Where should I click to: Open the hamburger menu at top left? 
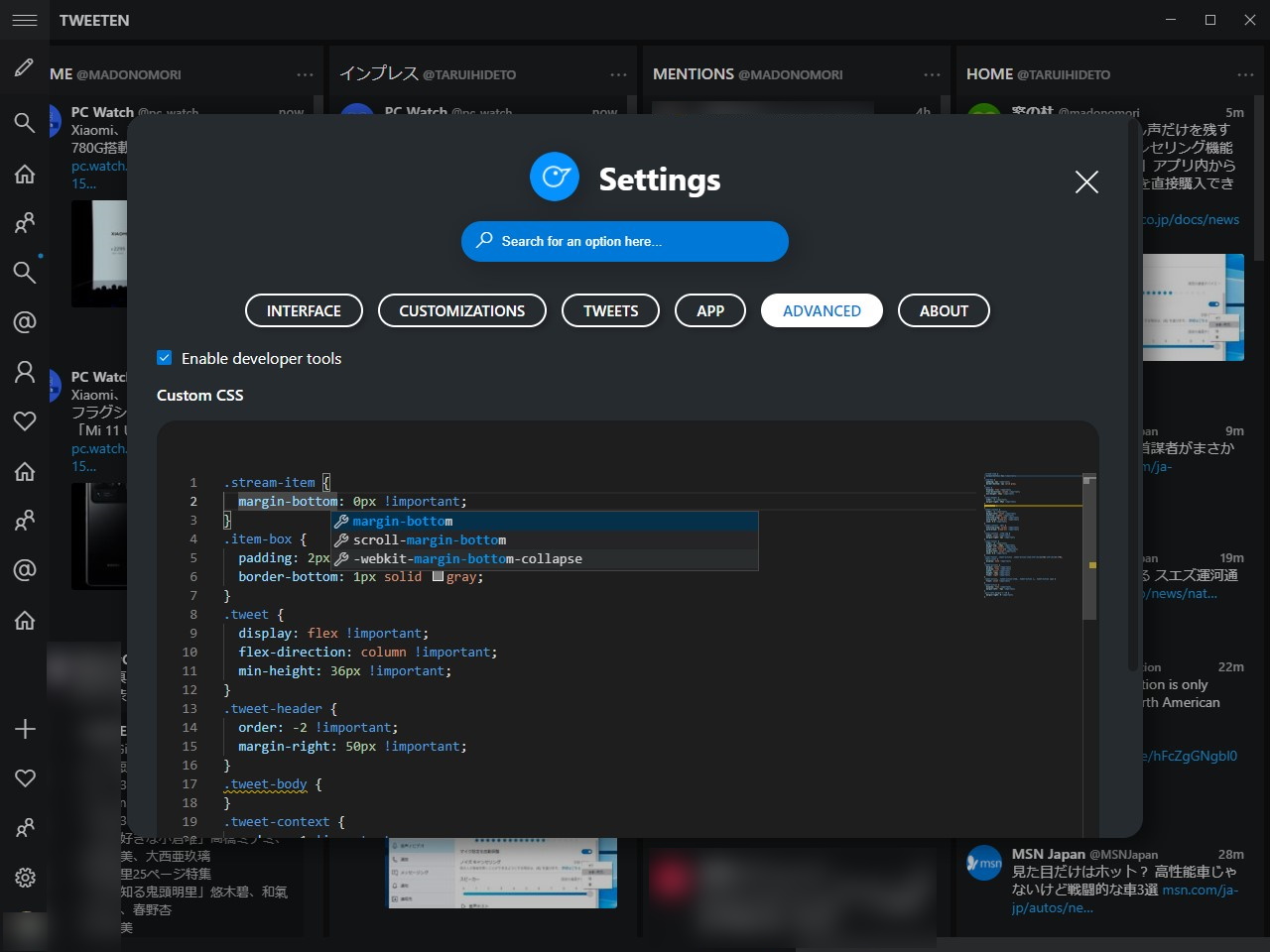[24, 20]
